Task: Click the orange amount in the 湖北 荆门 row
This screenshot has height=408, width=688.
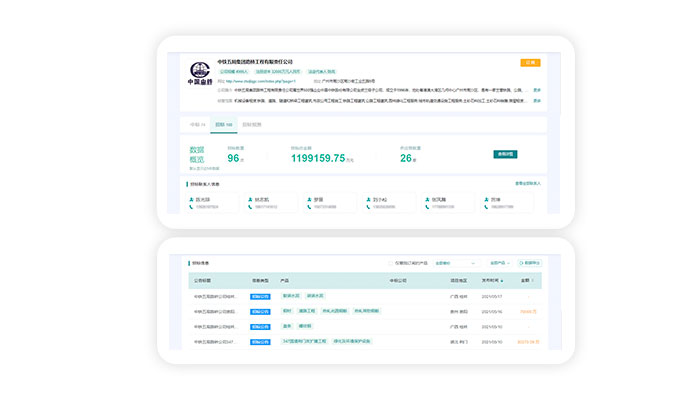Action: tap(528, 342)
